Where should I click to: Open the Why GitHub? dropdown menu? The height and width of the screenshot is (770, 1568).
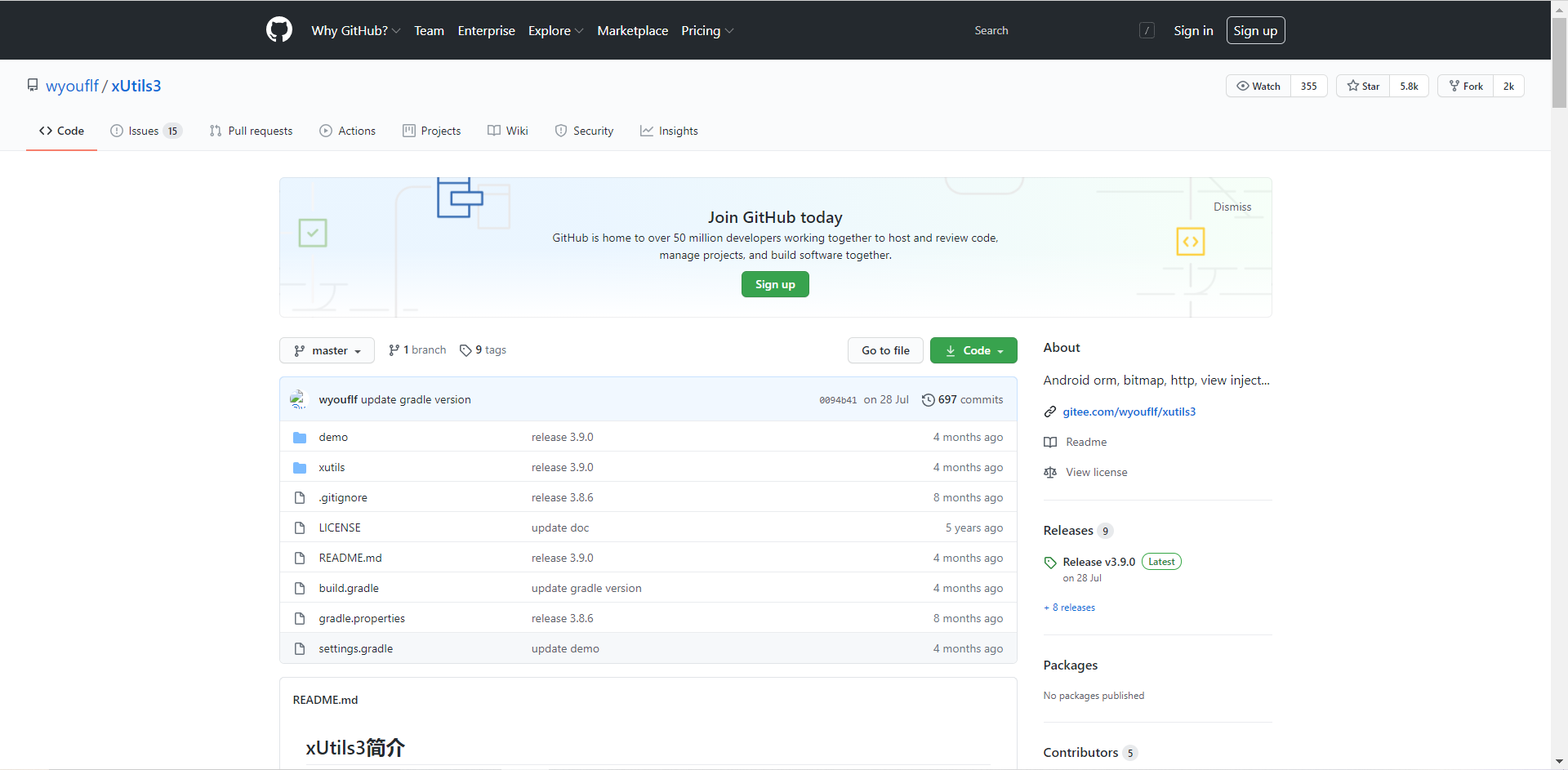pos(355,30)
